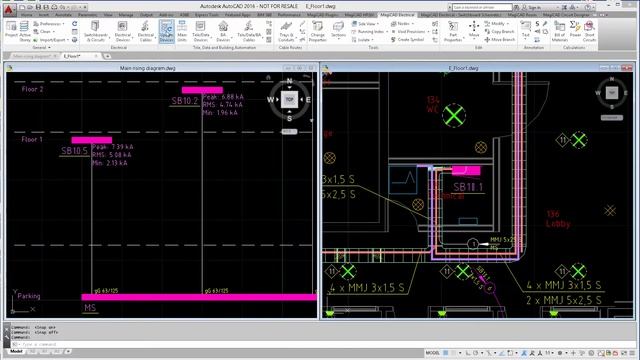
Task: Run the Short Circuits calculation
Action: (589, 31)
